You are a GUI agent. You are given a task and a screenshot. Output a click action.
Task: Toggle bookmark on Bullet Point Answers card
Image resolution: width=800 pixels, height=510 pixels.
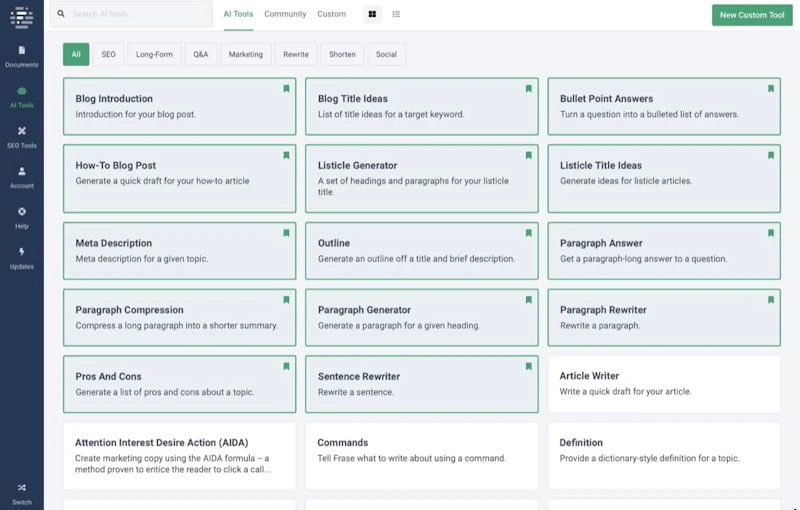770,89
